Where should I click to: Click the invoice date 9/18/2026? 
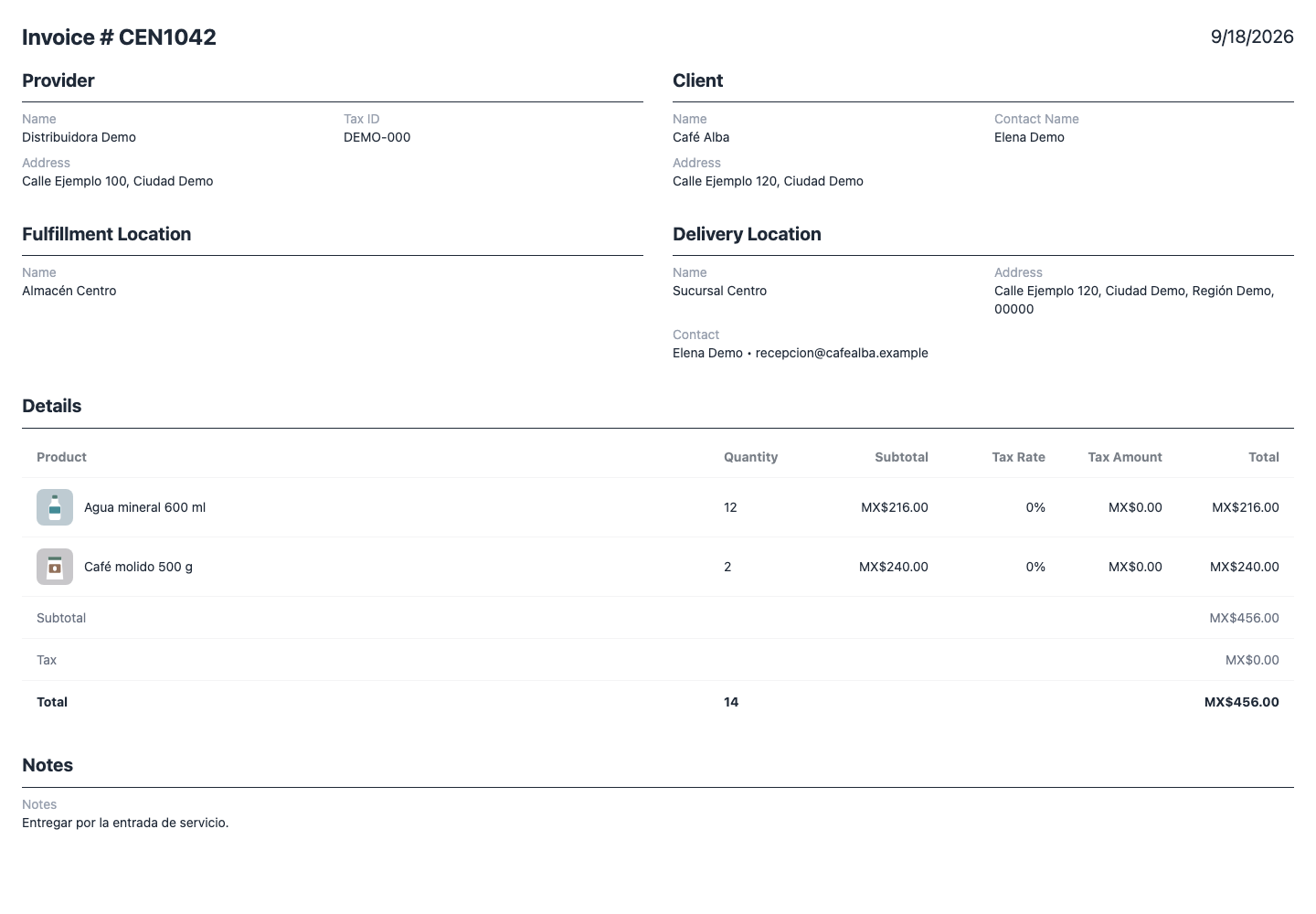click(1252, 37)
